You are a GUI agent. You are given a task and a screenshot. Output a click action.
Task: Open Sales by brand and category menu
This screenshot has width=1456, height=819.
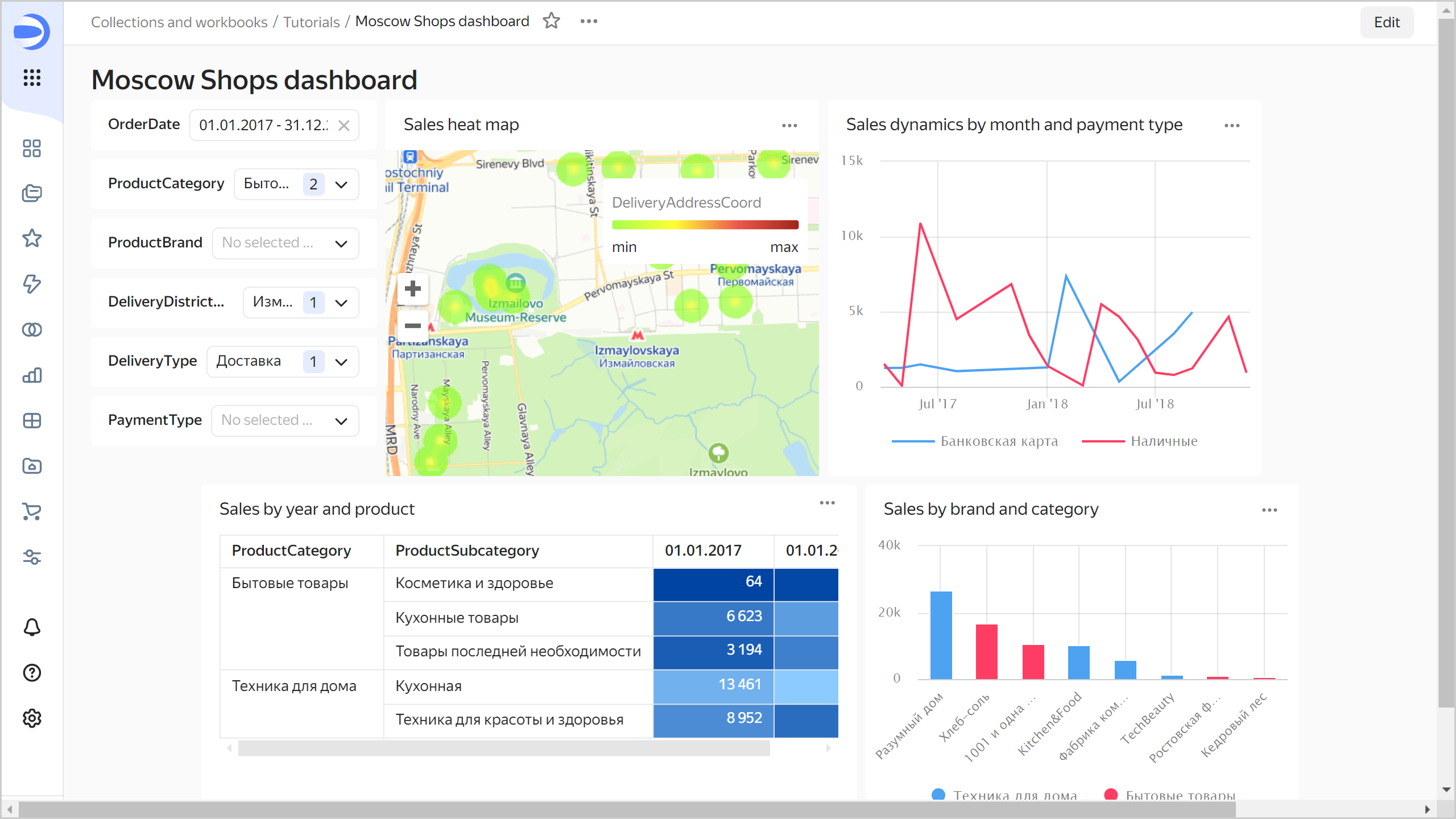pos(1269,510)
